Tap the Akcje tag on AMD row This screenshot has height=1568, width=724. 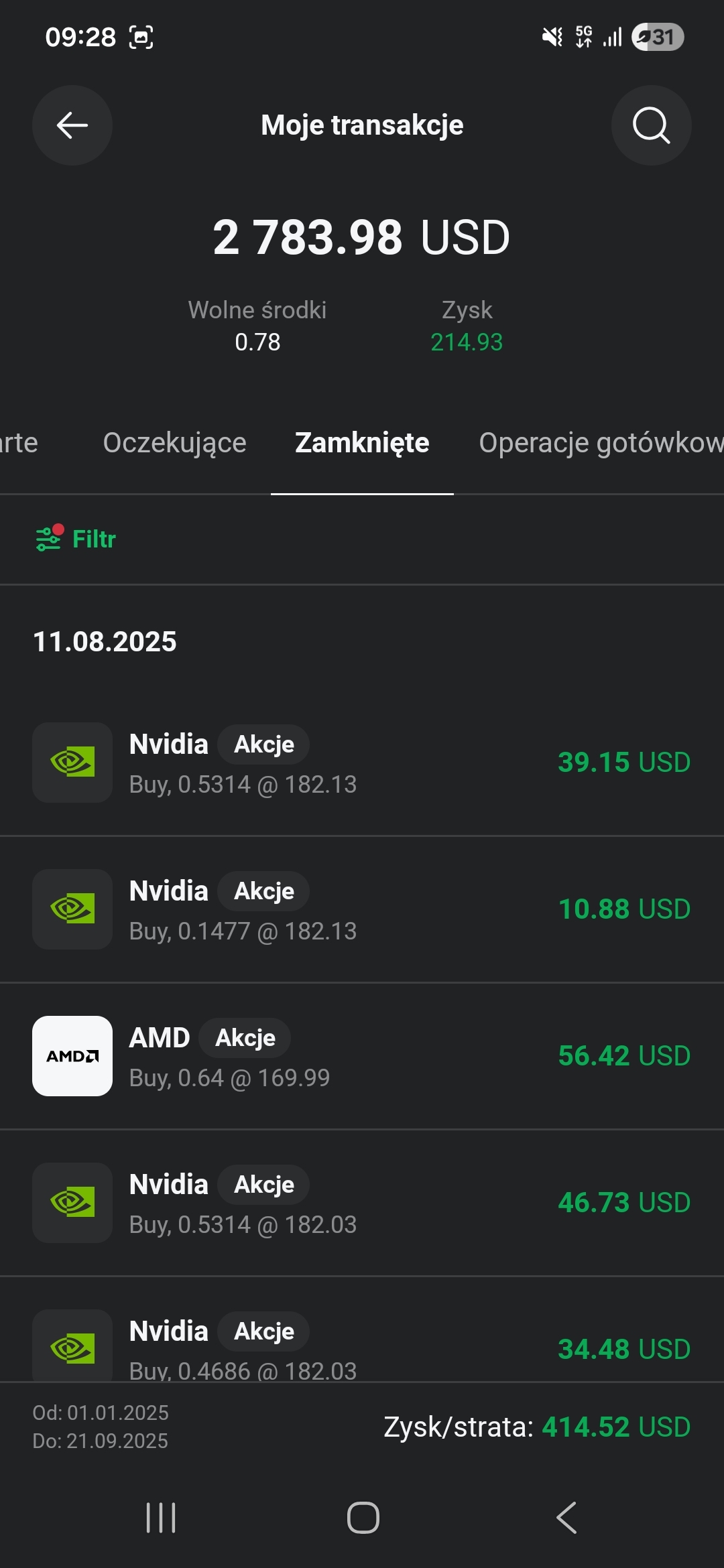[x=245, y=1038]
